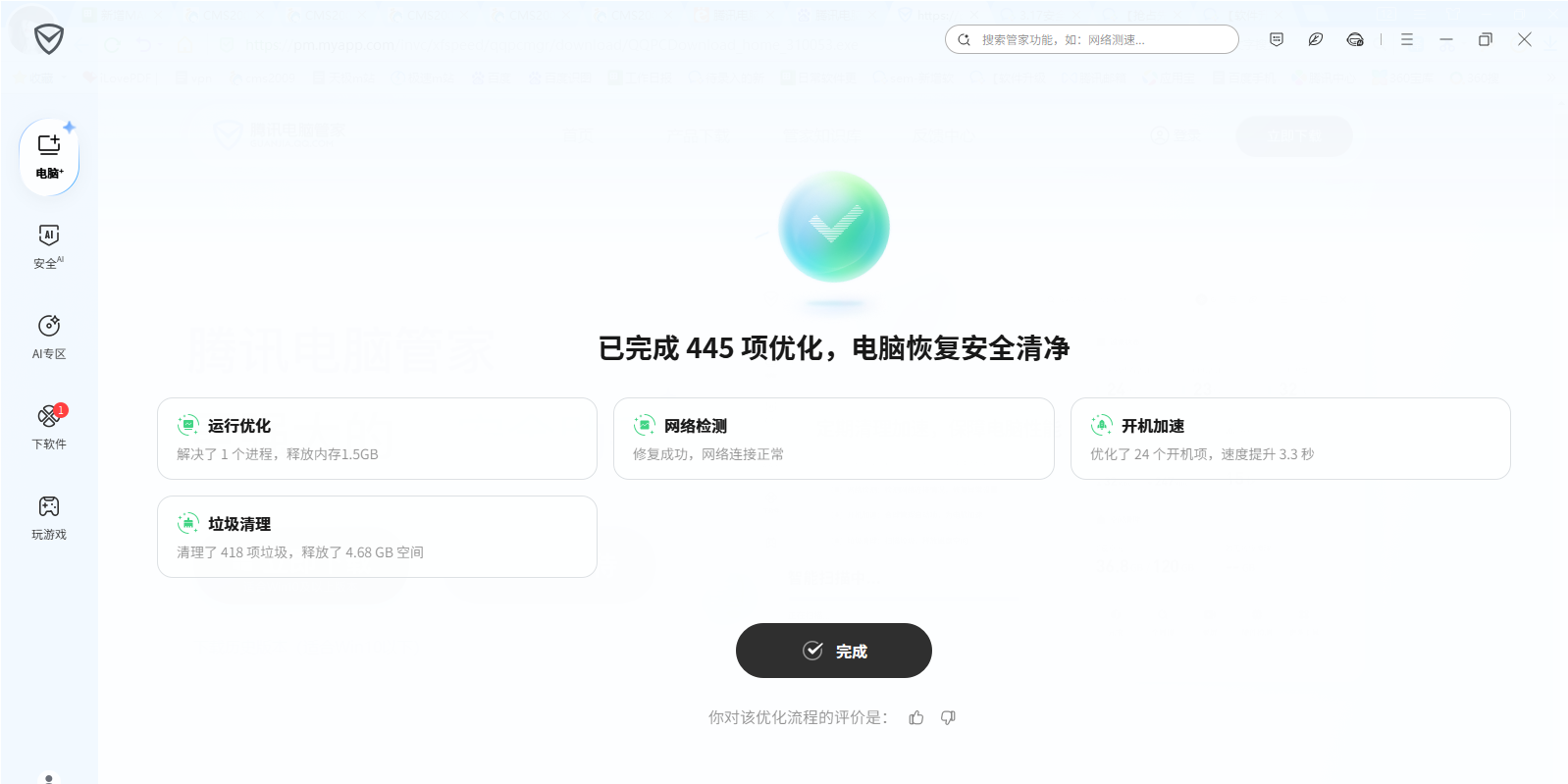Click the thumbs up rating icon
1568x784 pixels.
916,717
